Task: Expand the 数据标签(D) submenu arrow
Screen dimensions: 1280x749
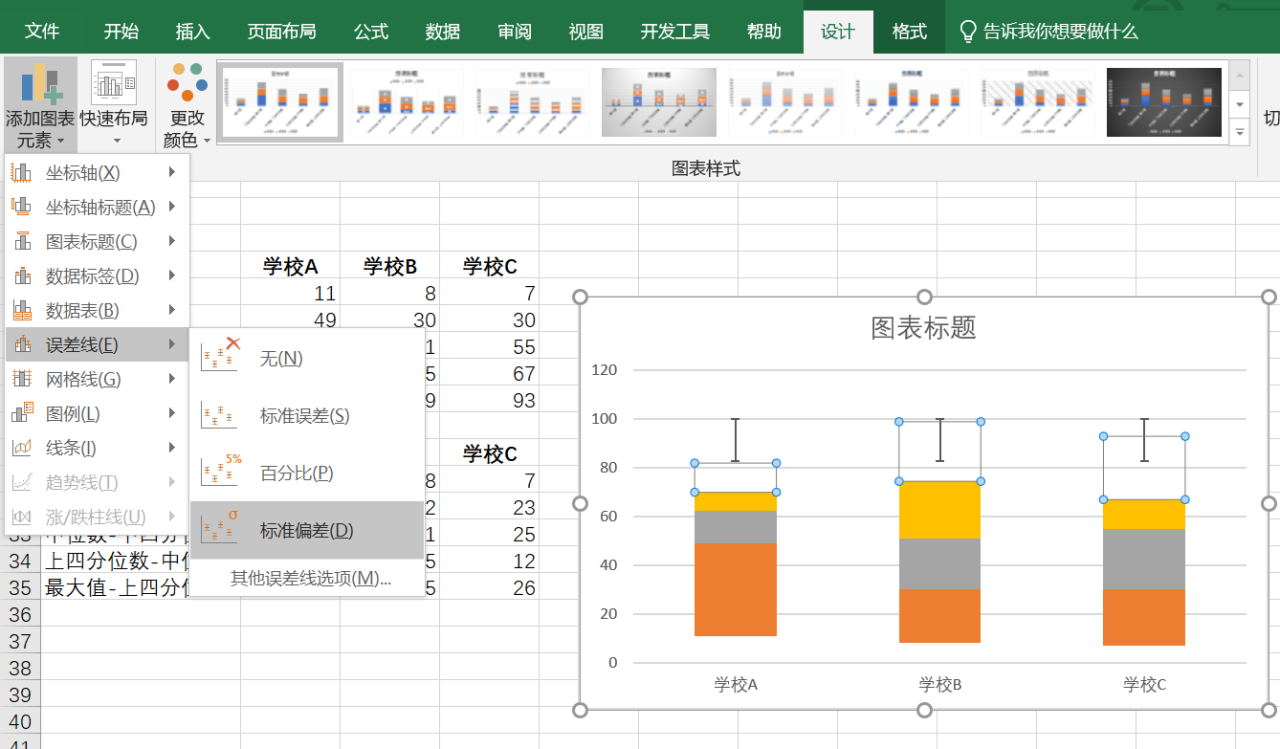Action: [x=173, y=276]
